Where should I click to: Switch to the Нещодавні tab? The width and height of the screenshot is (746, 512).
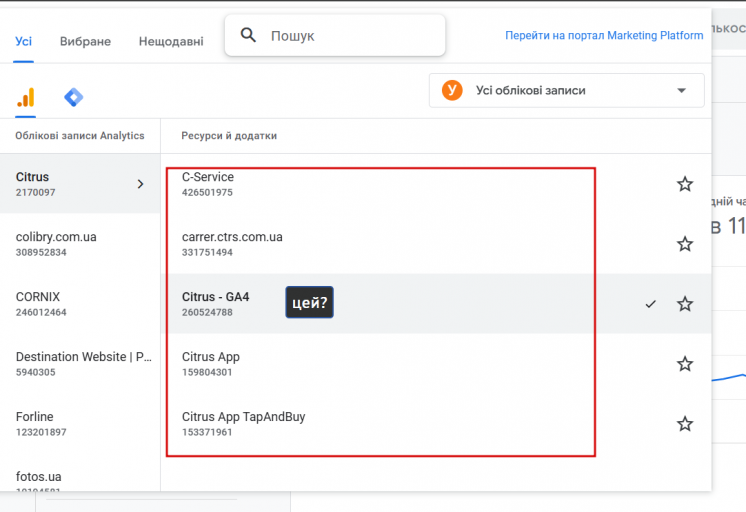(171, 41)
